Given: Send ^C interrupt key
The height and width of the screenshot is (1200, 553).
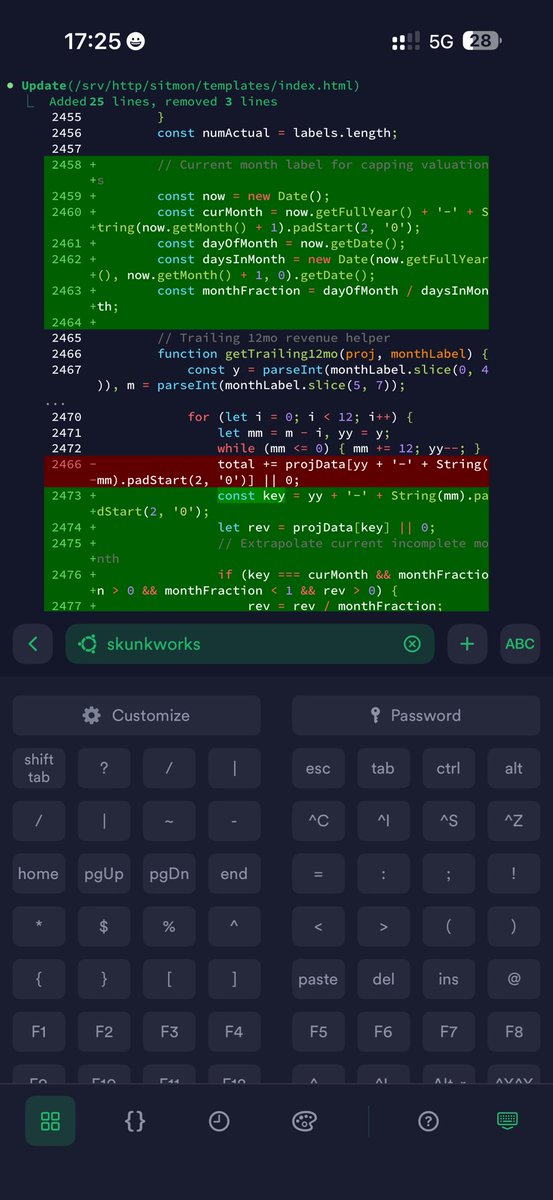Looking at the screenshot, I should point(318,821).
